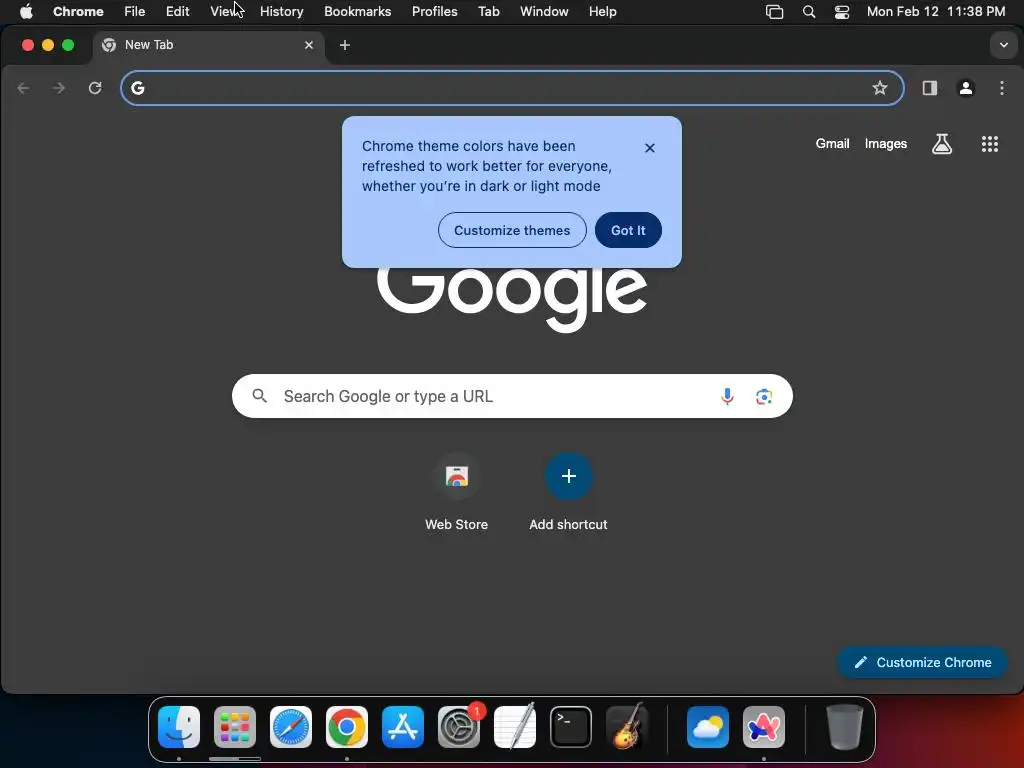
Task: Start voice search with microphone icon
Action: point(727,396)
